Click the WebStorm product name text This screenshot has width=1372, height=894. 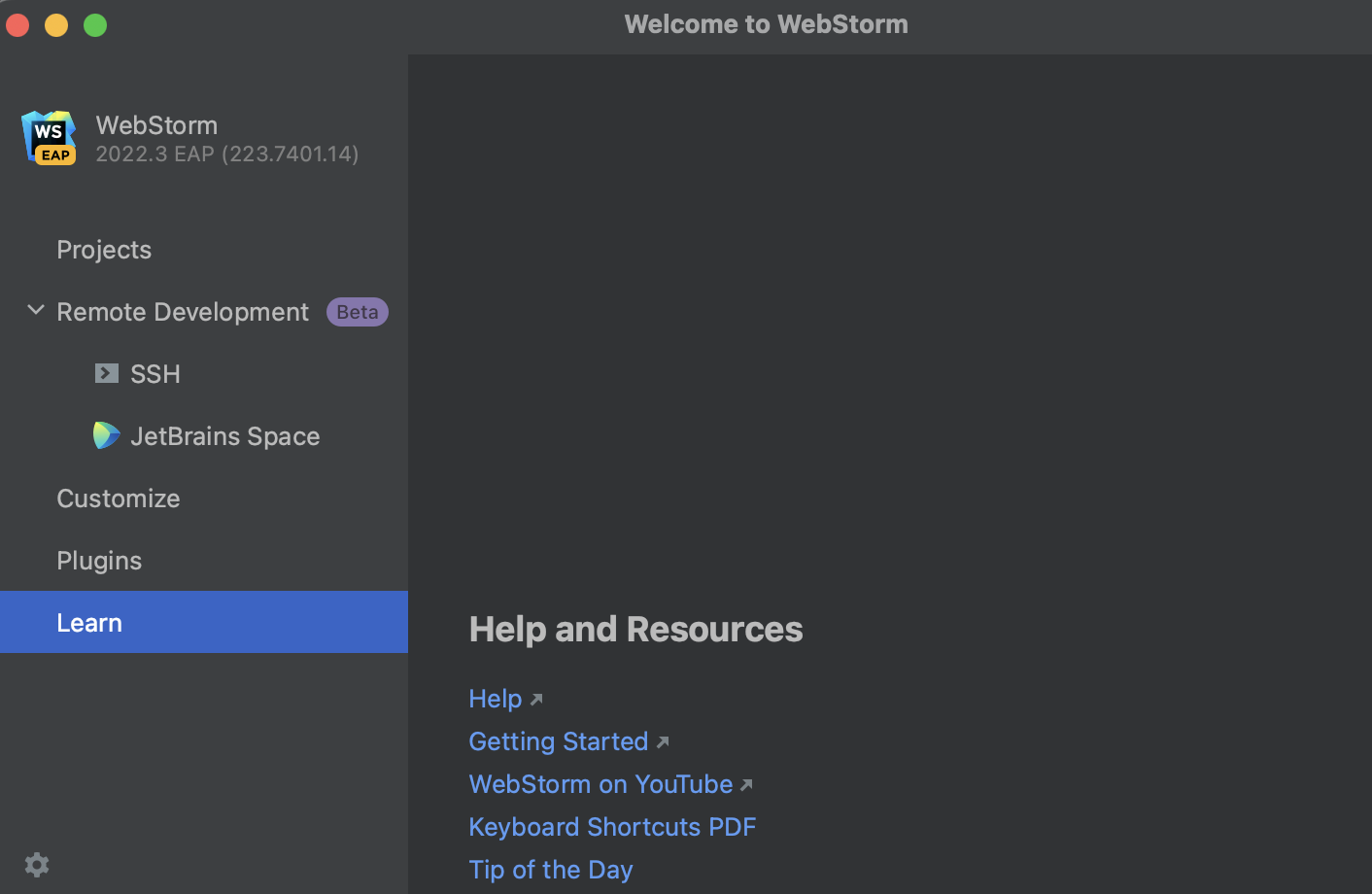coord(156,125)
